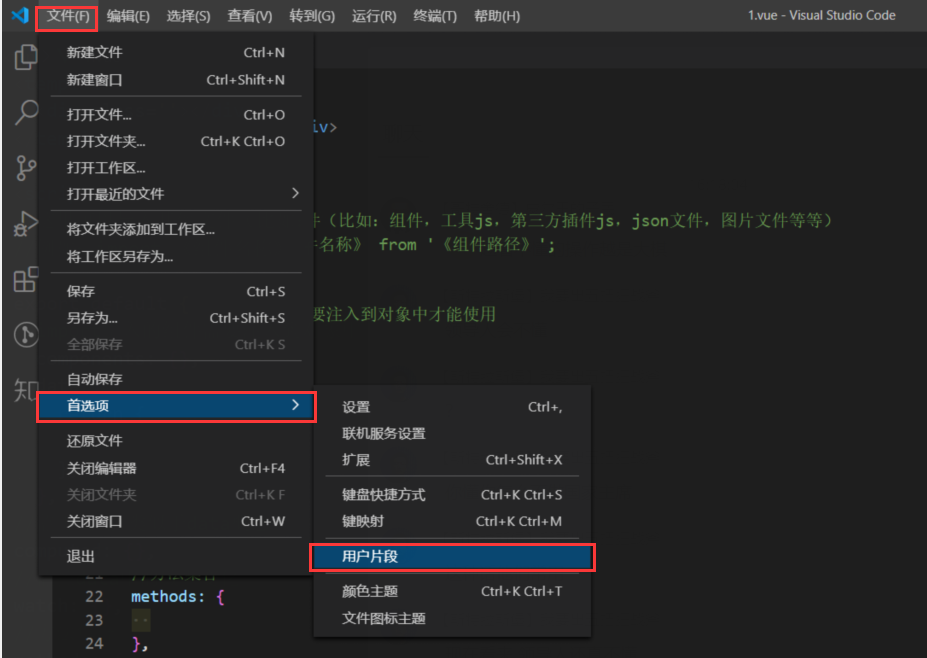Open 键映射 in preferences submenu
Image resolution: width=927 pixels, height=658 pixels.
(x=452, y=521)
